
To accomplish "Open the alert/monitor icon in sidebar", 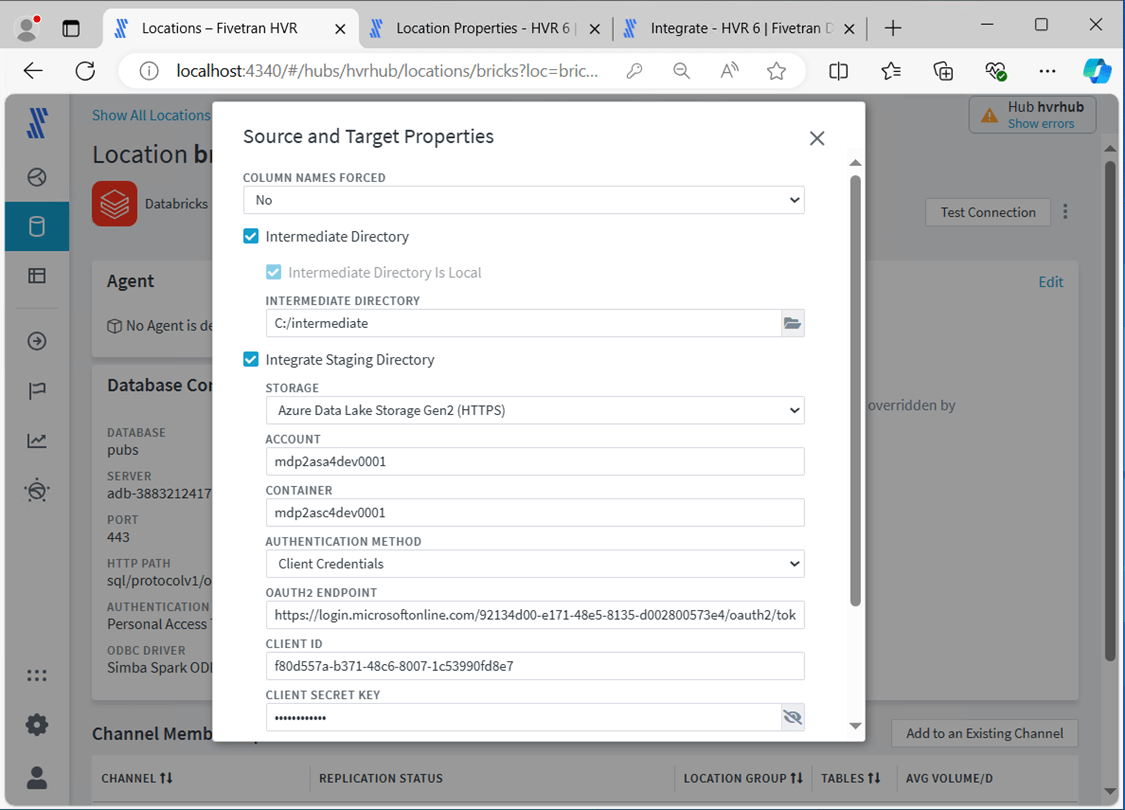I will coord(37,491).
